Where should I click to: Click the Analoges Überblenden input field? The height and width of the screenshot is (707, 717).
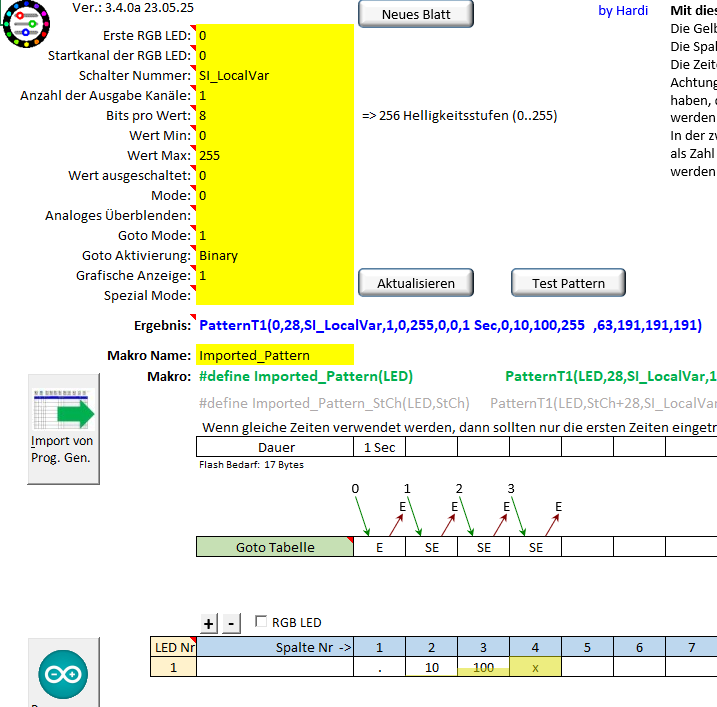coord(274,215)
